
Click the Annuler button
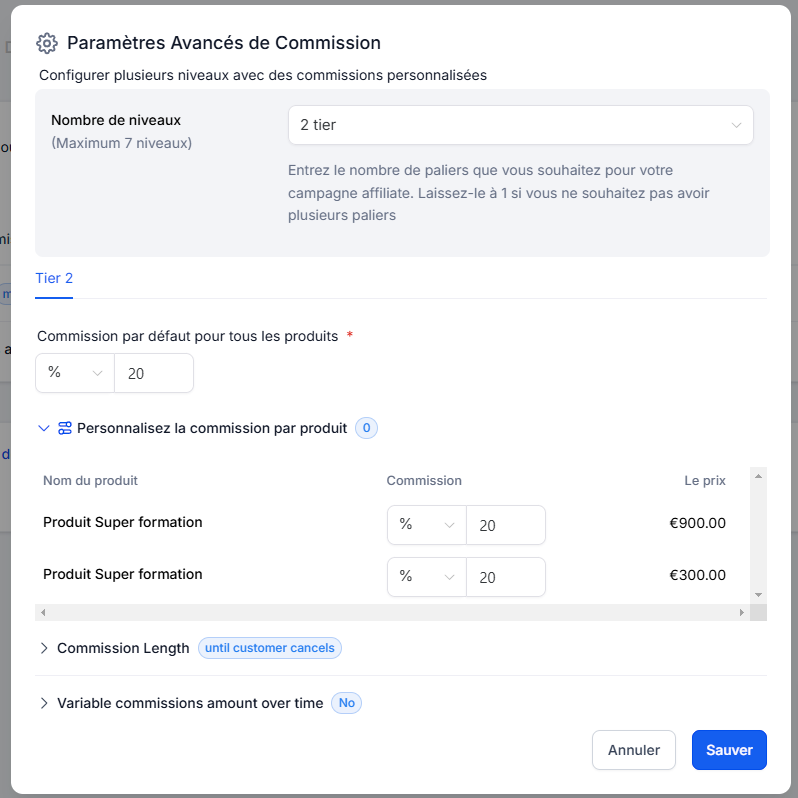pyautogui.click(x=634, y=750)
